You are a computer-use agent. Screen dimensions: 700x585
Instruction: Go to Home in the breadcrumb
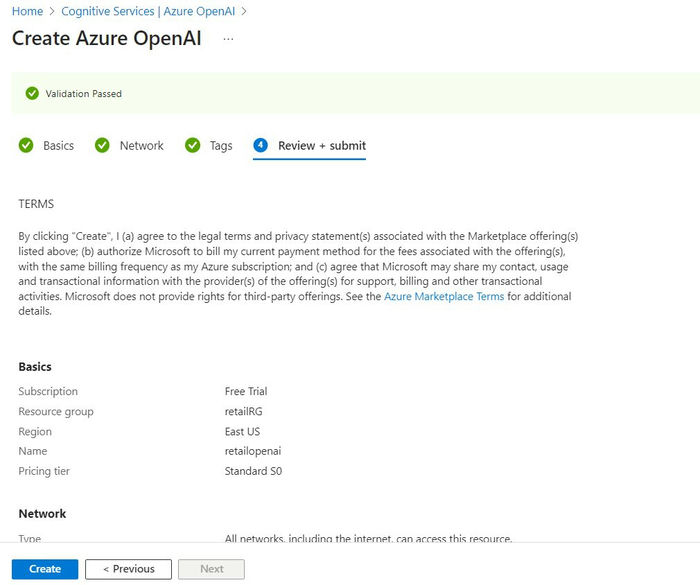point(27,12)
